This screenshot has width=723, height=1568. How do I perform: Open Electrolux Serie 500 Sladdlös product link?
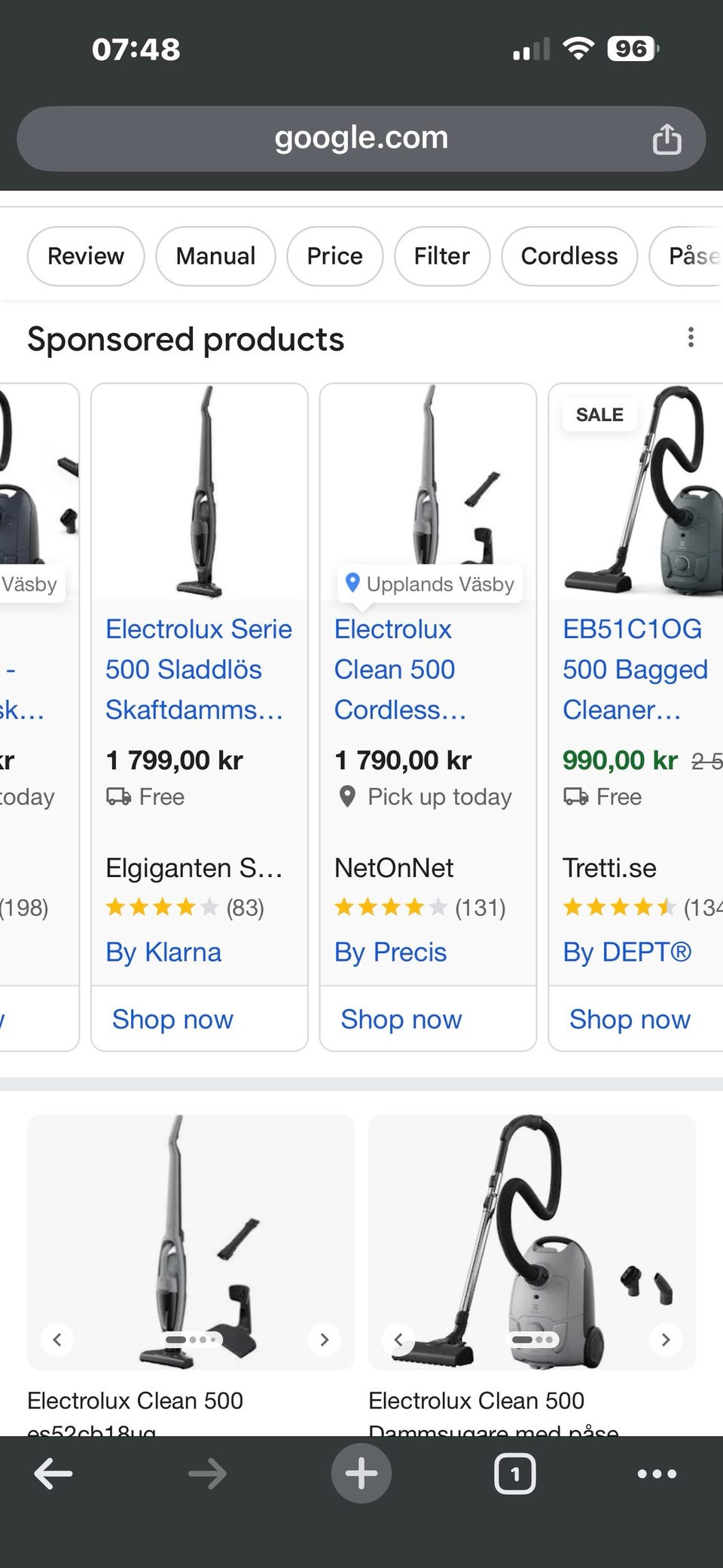tap(198, 669)
